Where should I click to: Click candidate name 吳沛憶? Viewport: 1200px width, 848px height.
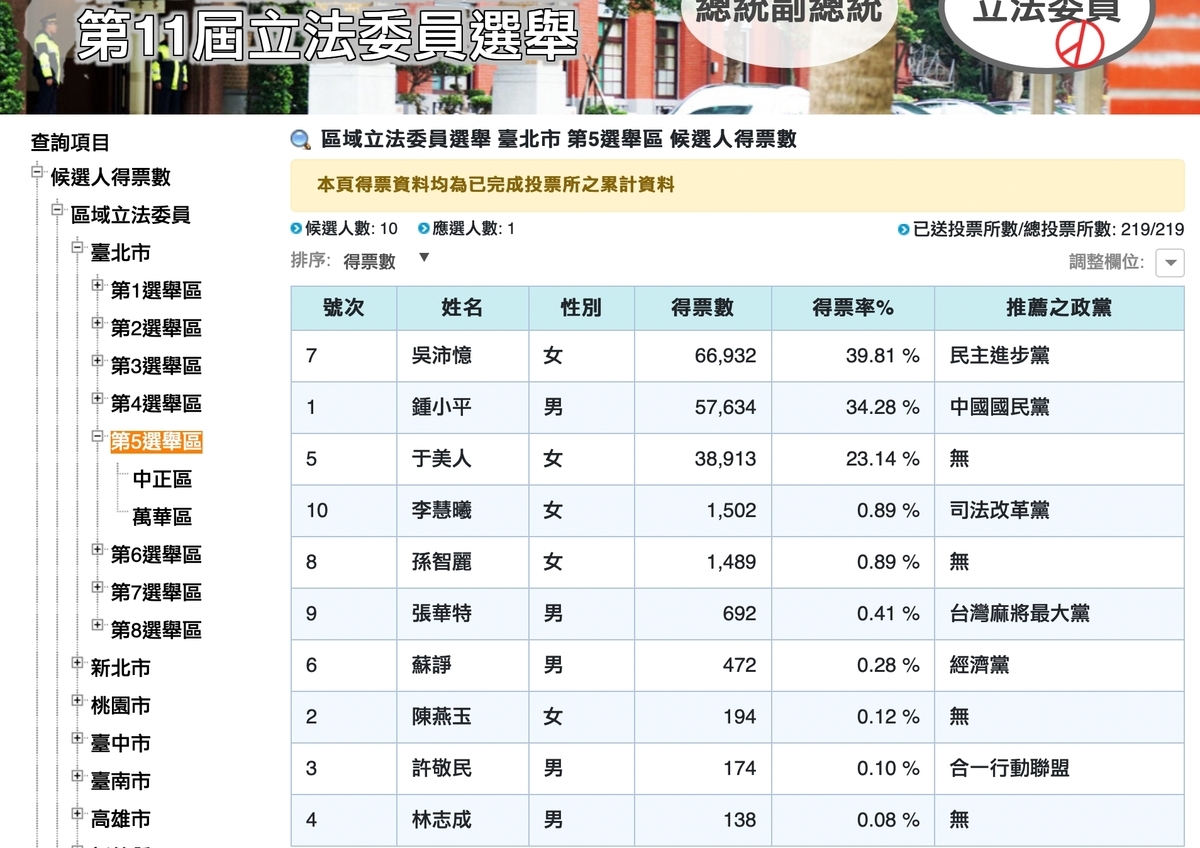coord(441,356)
